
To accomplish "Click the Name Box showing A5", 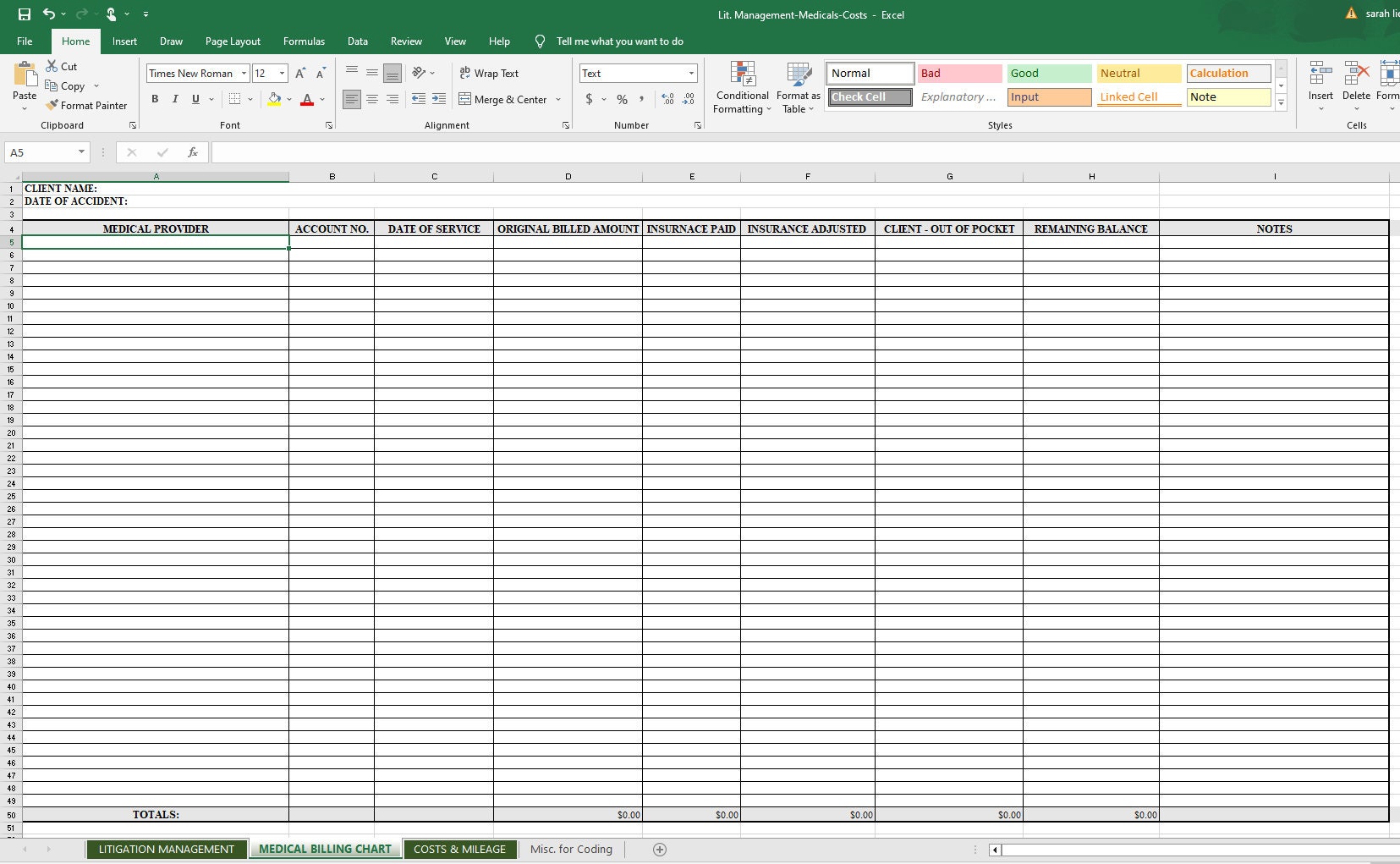I will pyautogui.click(x=40, y=152).
